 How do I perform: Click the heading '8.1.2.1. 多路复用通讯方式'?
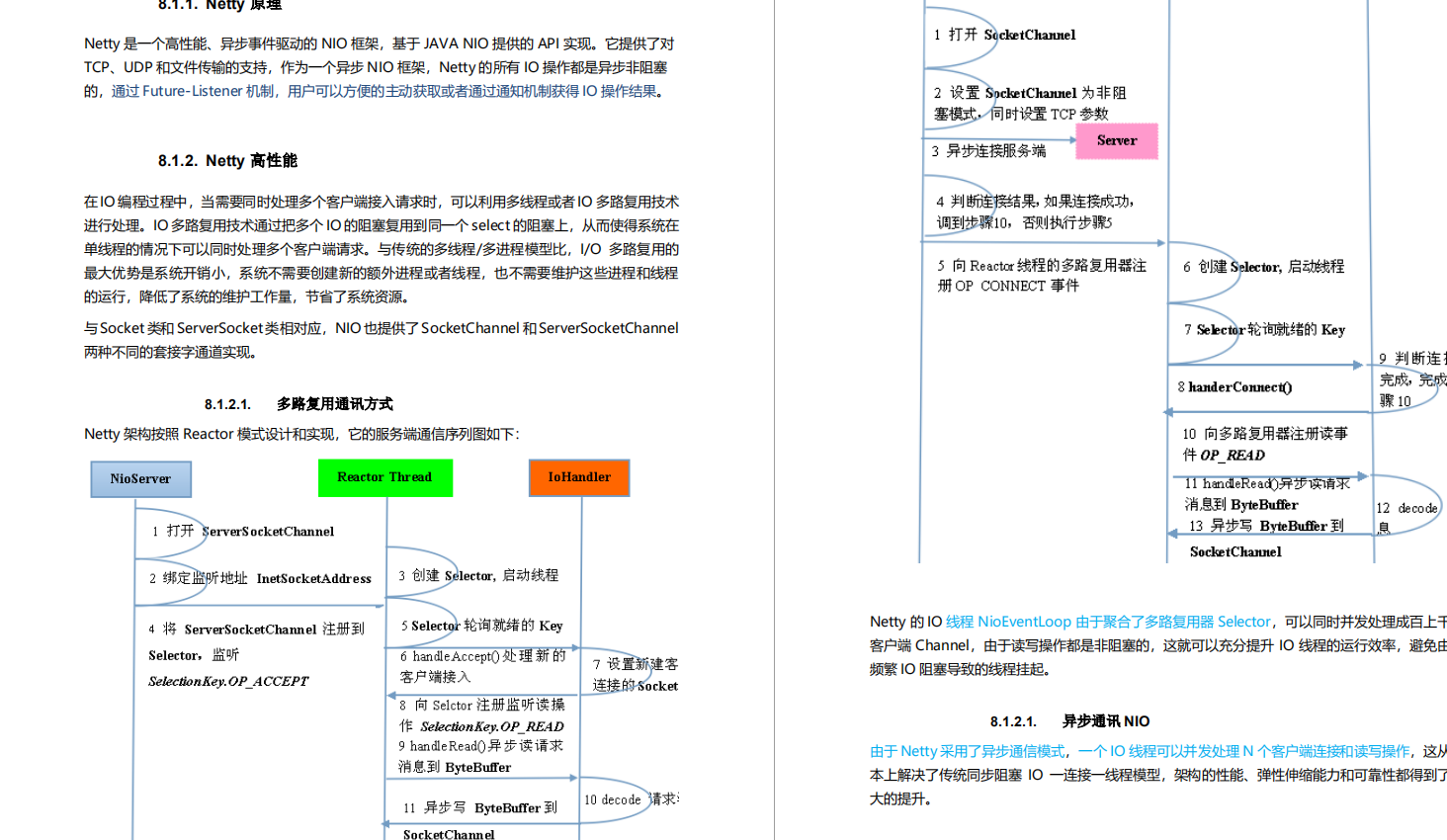pos(298,404)
